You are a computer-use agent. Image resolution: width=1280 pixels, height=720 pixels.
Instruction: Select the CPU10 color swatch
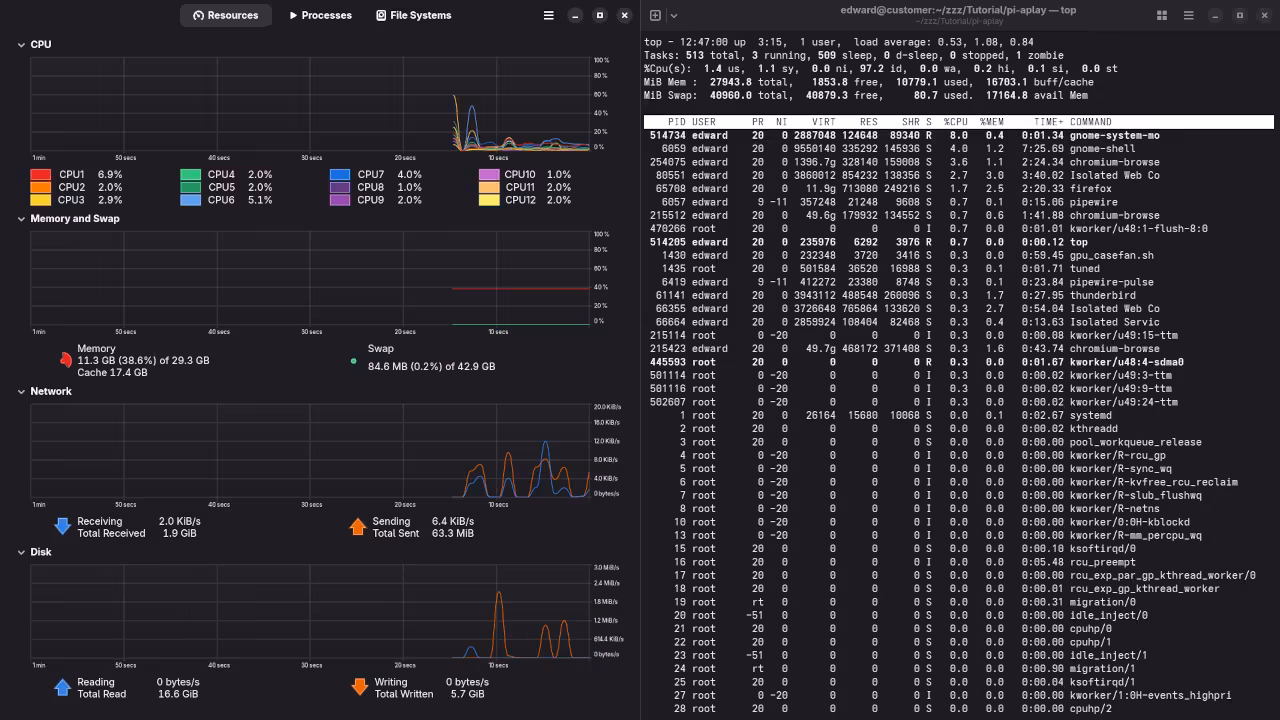click(489, 175)
